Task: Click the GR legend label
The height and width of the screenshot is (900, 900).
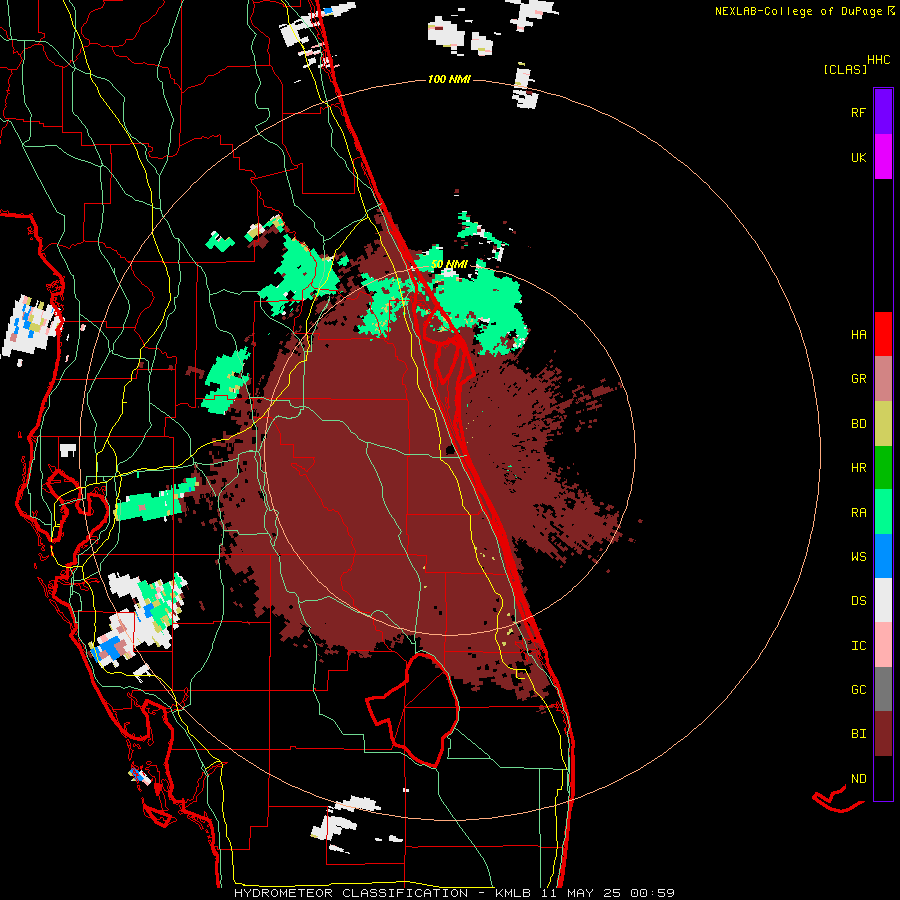Action: click(858, 379)
